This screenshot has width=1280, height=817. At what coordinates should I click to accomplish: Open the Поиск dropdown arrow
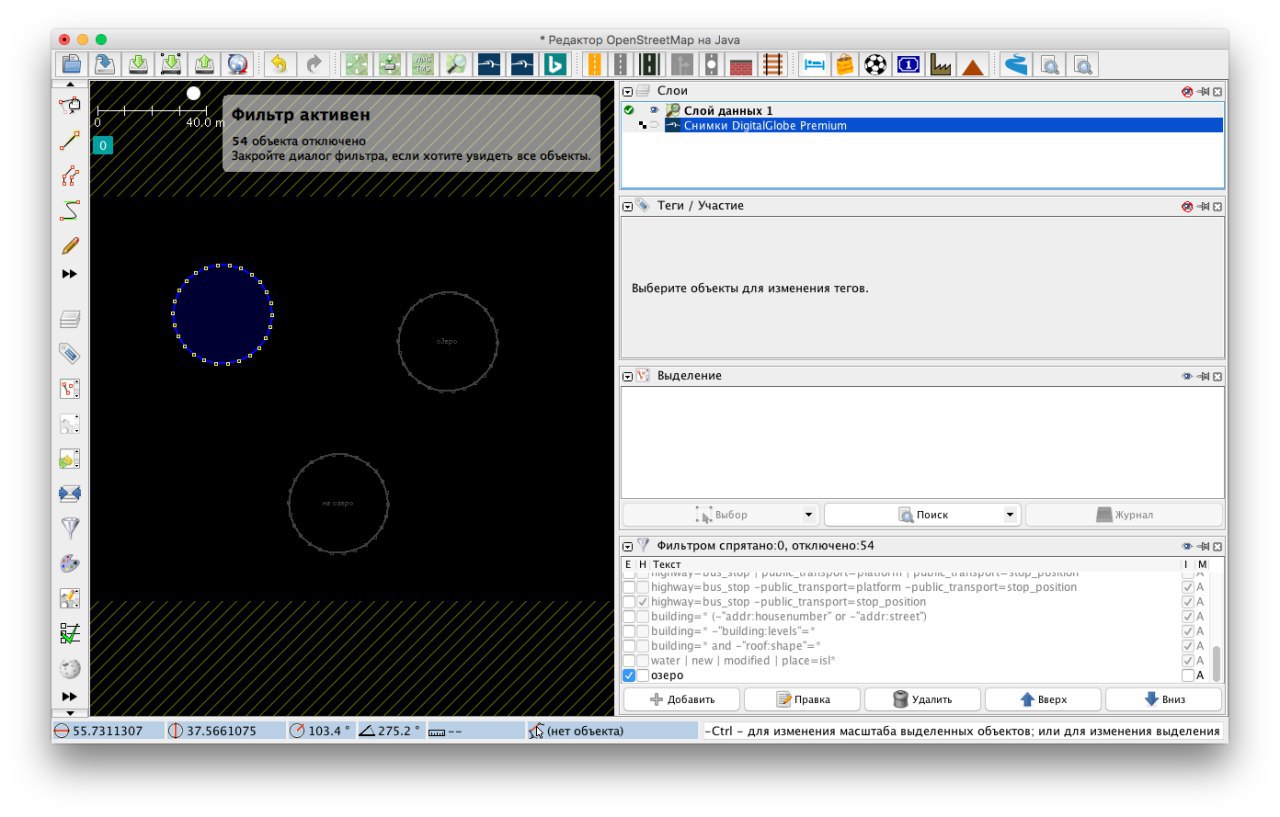1009,515
